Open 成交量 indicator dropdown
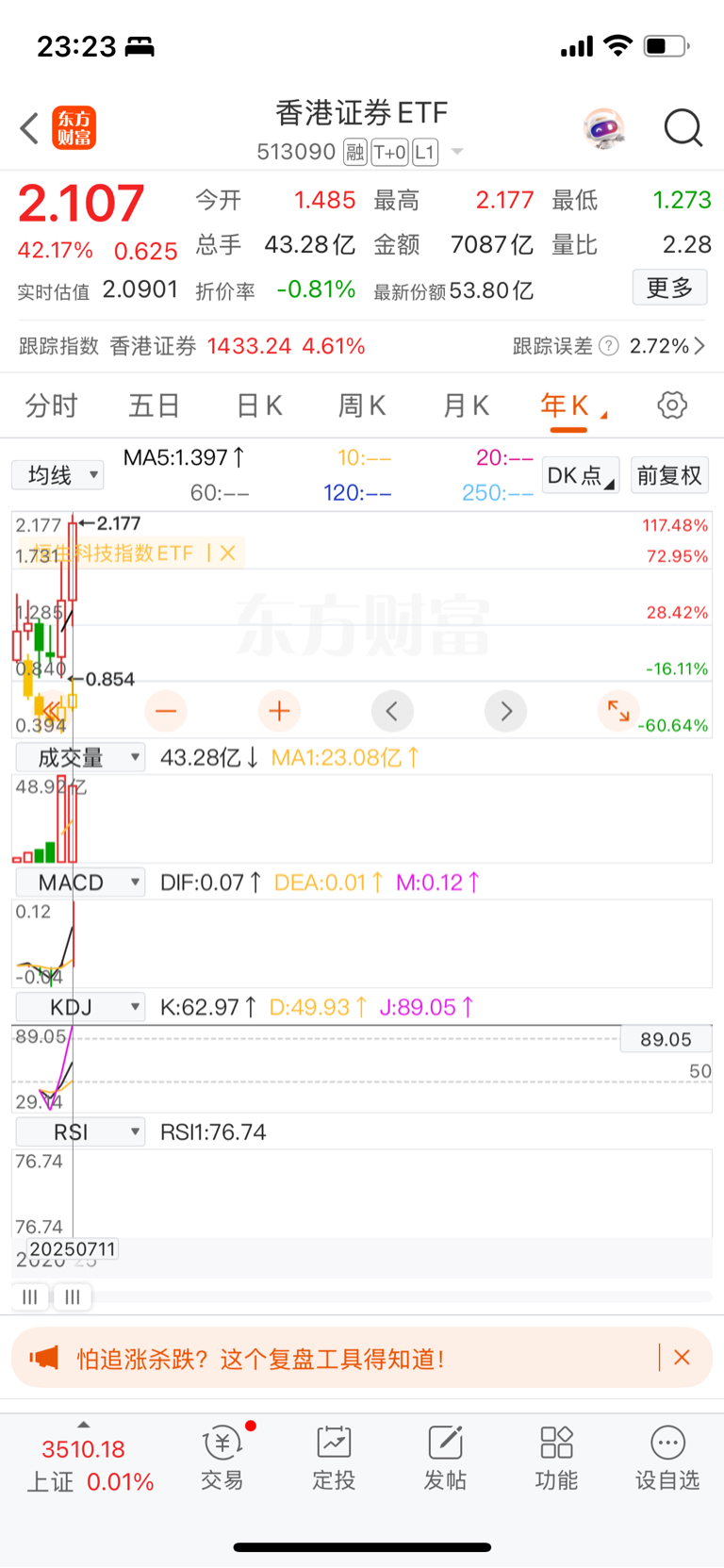This screenshot has height=1568, width=724. coord(80,757)
